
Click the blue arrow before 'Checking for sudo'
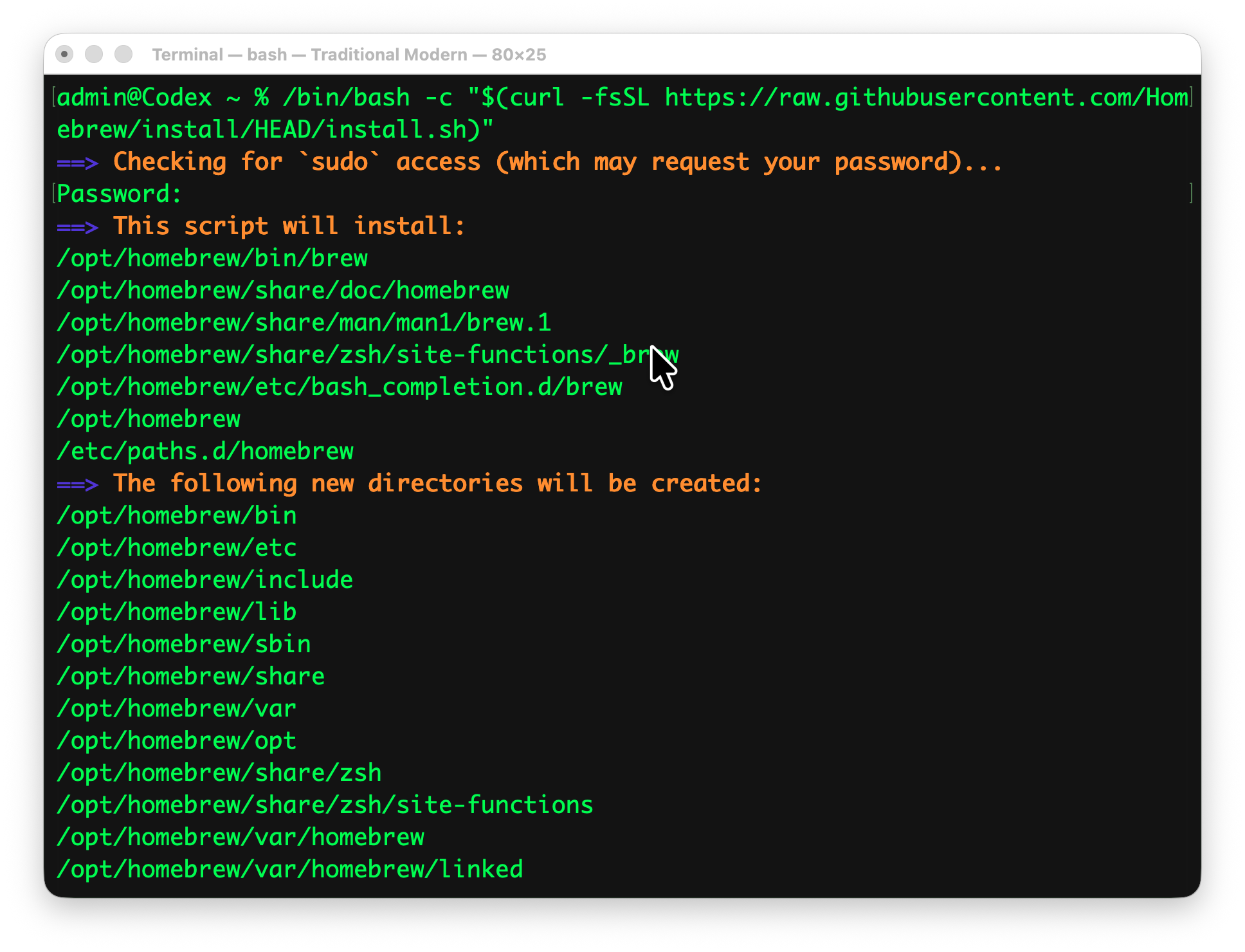77,163
